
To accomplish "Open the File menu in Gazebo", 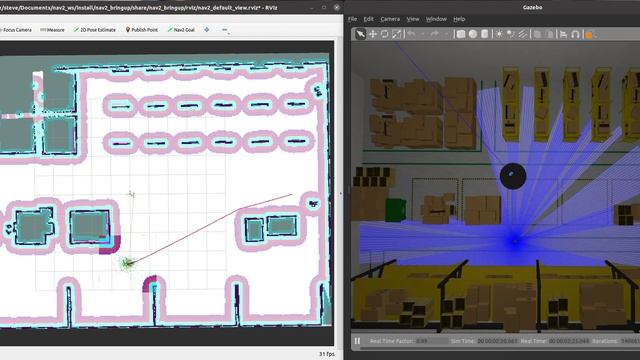I will (x=353, y=19).
